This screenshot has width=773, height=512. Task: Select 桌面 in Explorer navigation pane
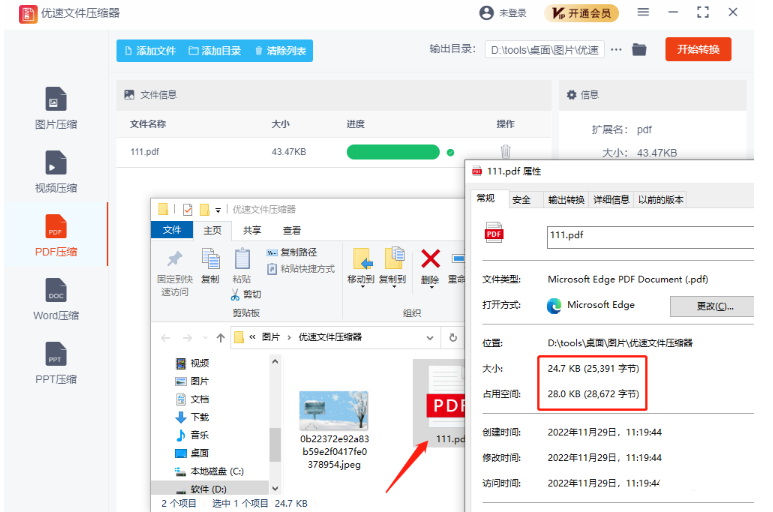(192, 453)
